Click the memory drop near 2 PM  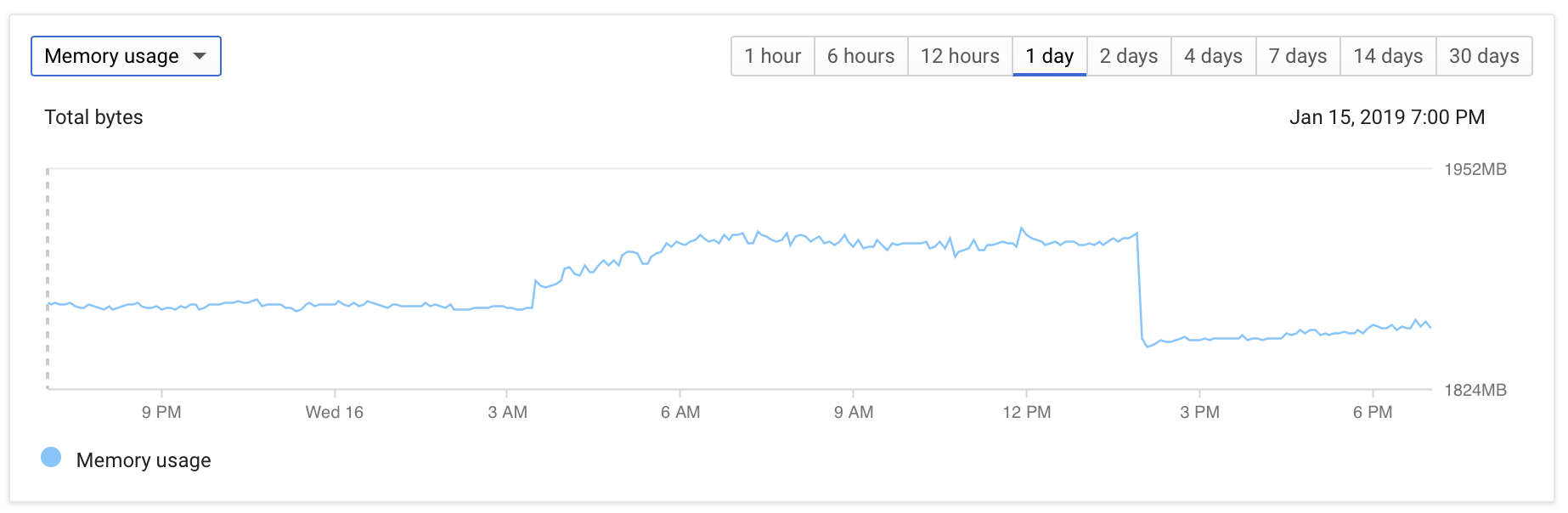pyautogui.click(x=1140, y=289)
